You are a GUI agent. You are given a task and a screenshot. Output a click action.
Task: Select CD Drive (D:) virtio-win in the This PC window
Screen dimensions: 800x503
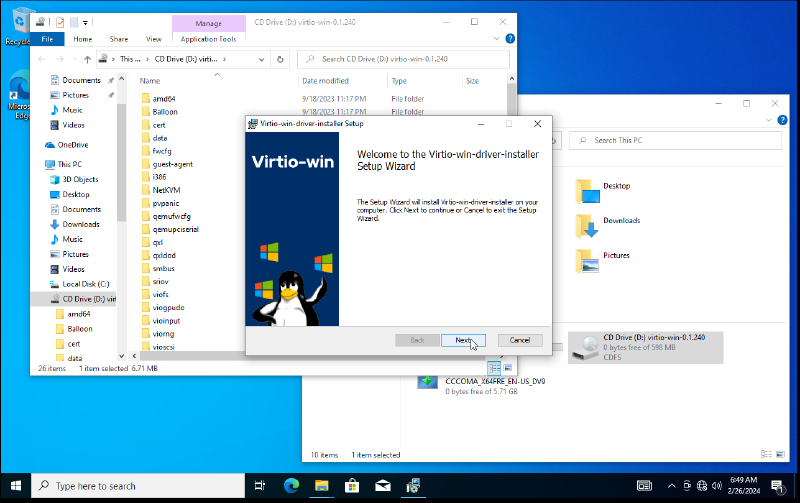tap(645, 347)
